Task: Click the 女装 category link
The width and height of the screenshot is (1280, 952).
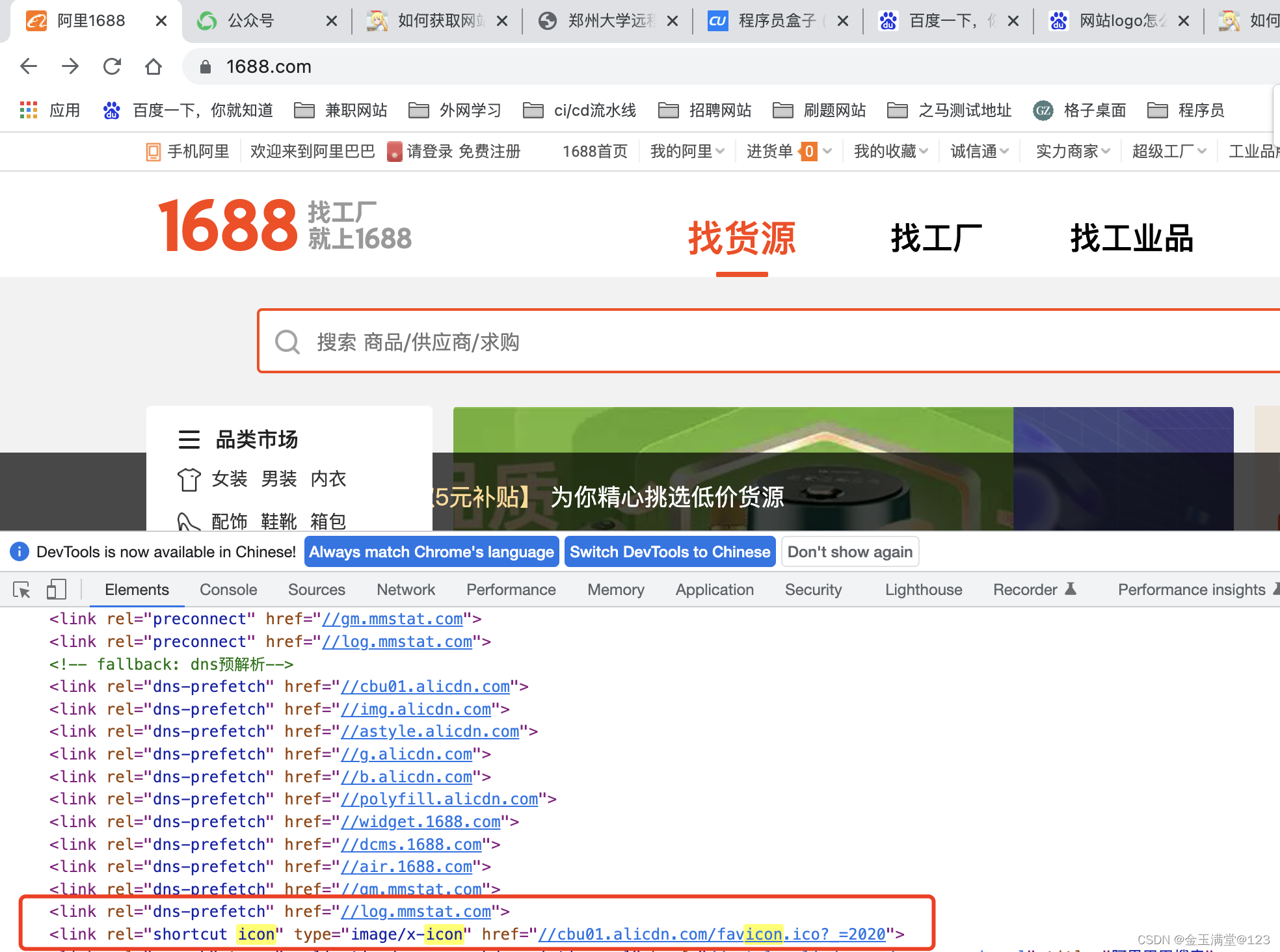Action: tap(230, 479)
